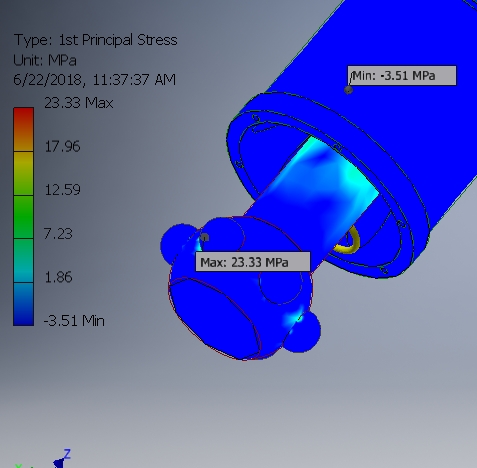477x468 pixels.
Task: Click the 'Type: 1st Principal Stress' text
Action: coord(95,40)
